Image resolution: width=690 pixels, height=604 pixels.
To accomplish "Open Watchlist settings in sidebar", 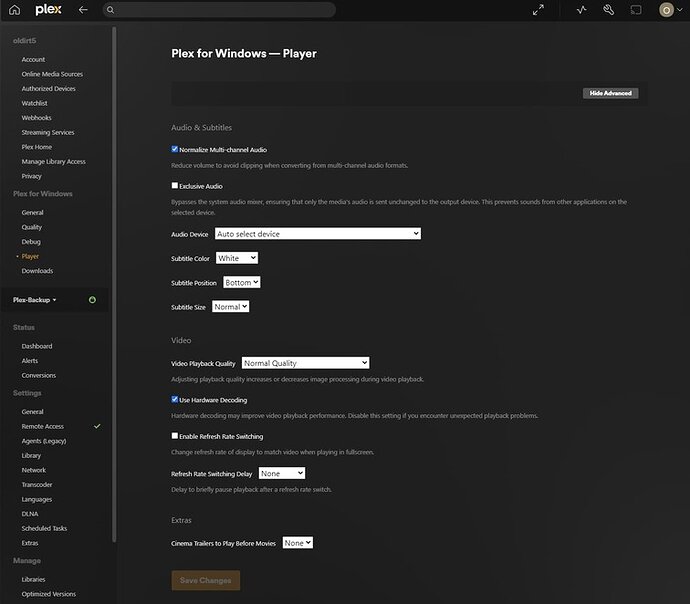I will coord(34,103).
